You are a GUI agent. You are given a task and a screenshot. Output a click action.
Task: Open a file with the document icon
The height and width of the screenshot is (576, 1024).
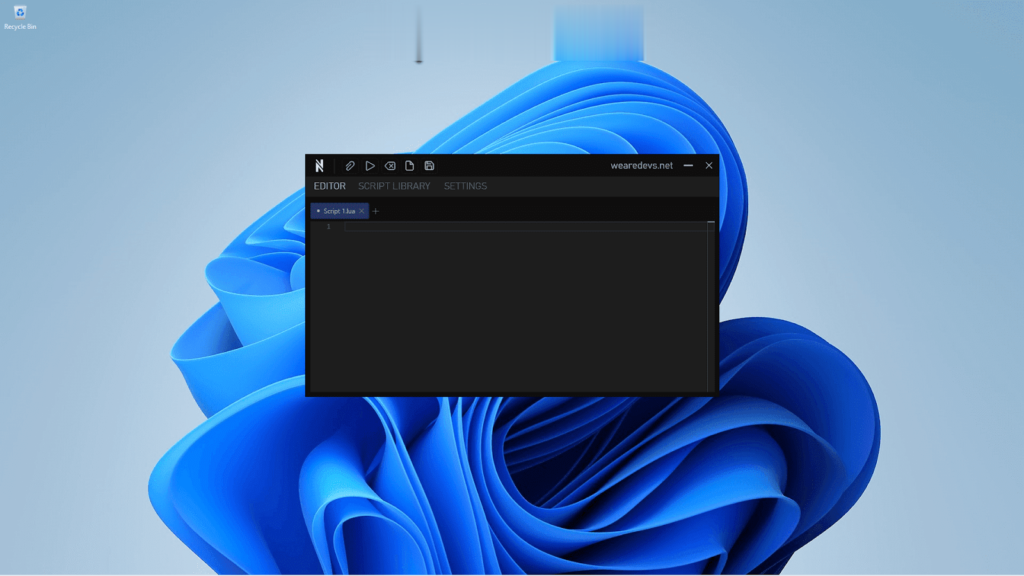409,166
